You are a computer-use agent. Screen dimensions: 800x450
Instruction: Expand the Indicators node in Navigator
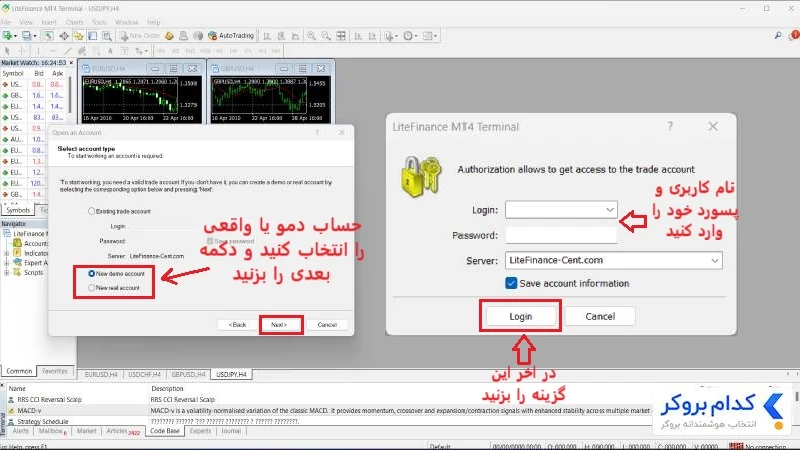point(7,253)
